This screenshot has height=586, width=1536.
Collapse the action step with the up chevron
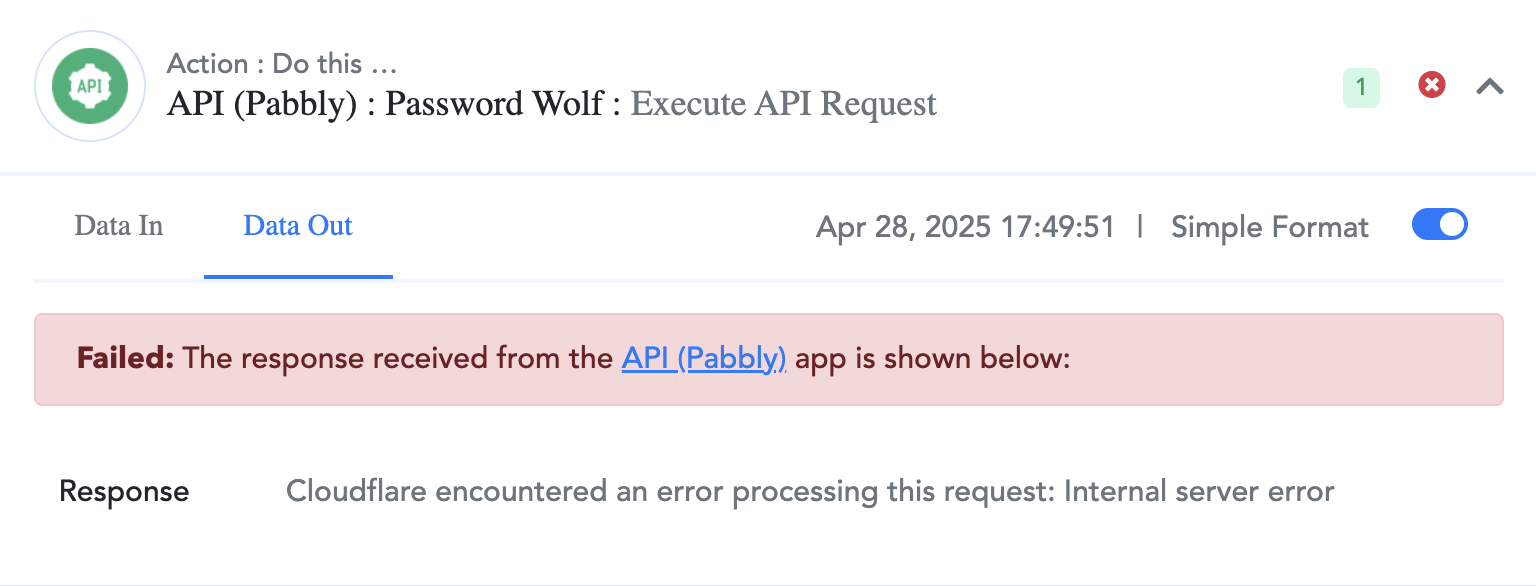point(1490,87)
